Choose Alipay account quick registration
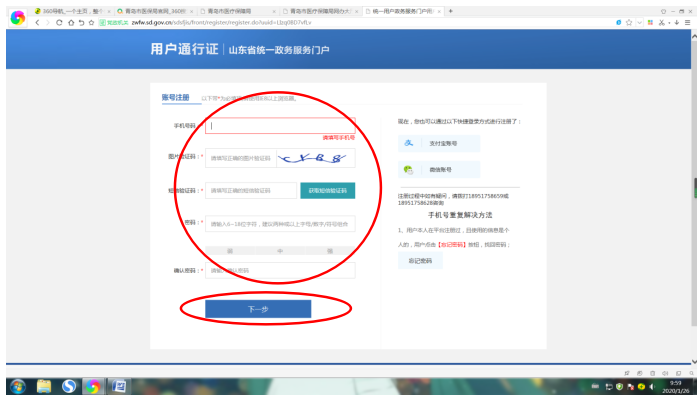This screenshot has height=396, width=697. (439, 144)
